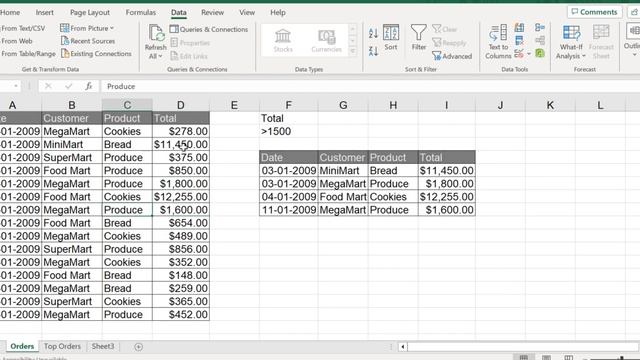Click the Relationships icon

point(540,40)
